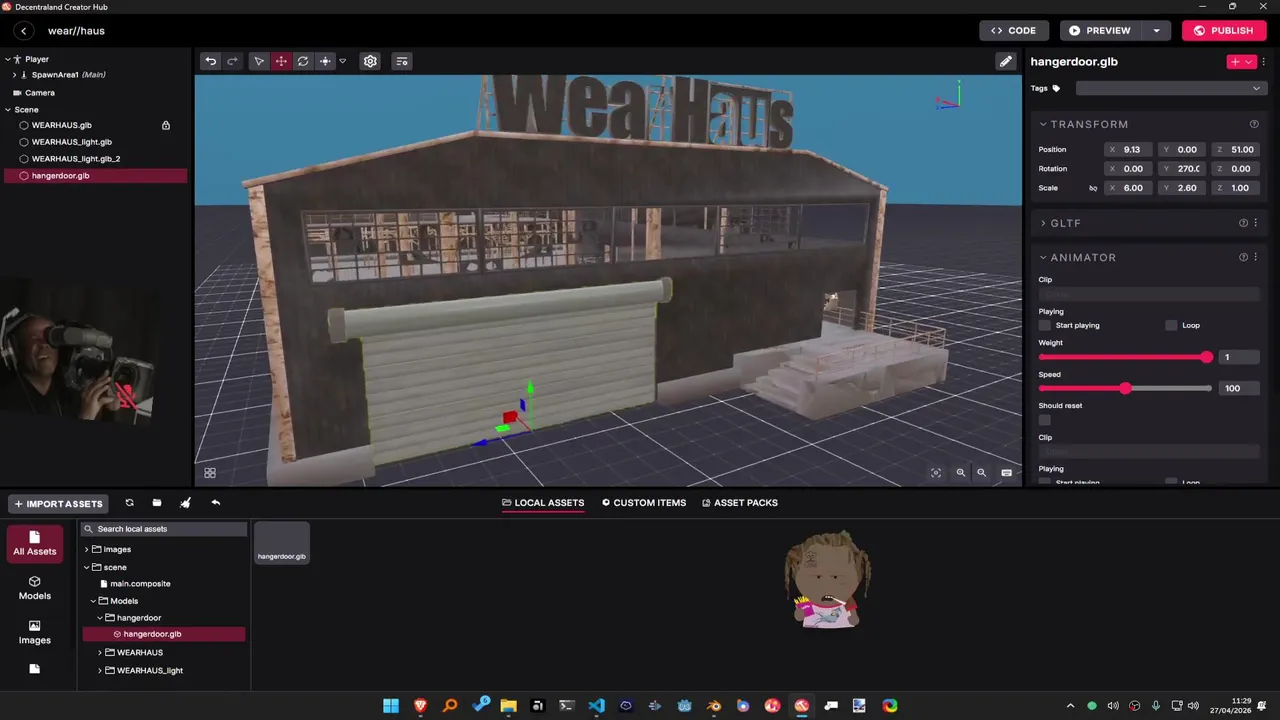This screenshot has width=1280, height=720.
Task: Open the Tags dropdown
Action: click(1171, 88)
